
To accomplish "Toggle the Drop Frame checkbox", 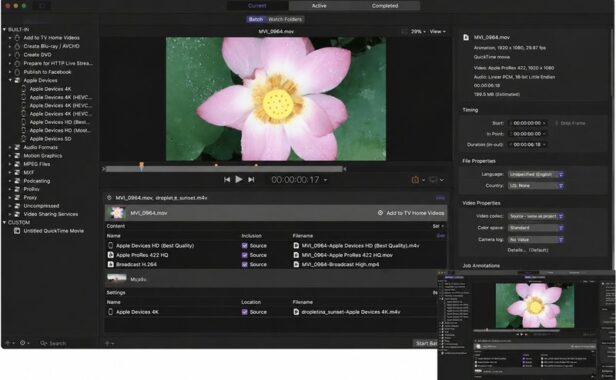I will tap(557, 123).
